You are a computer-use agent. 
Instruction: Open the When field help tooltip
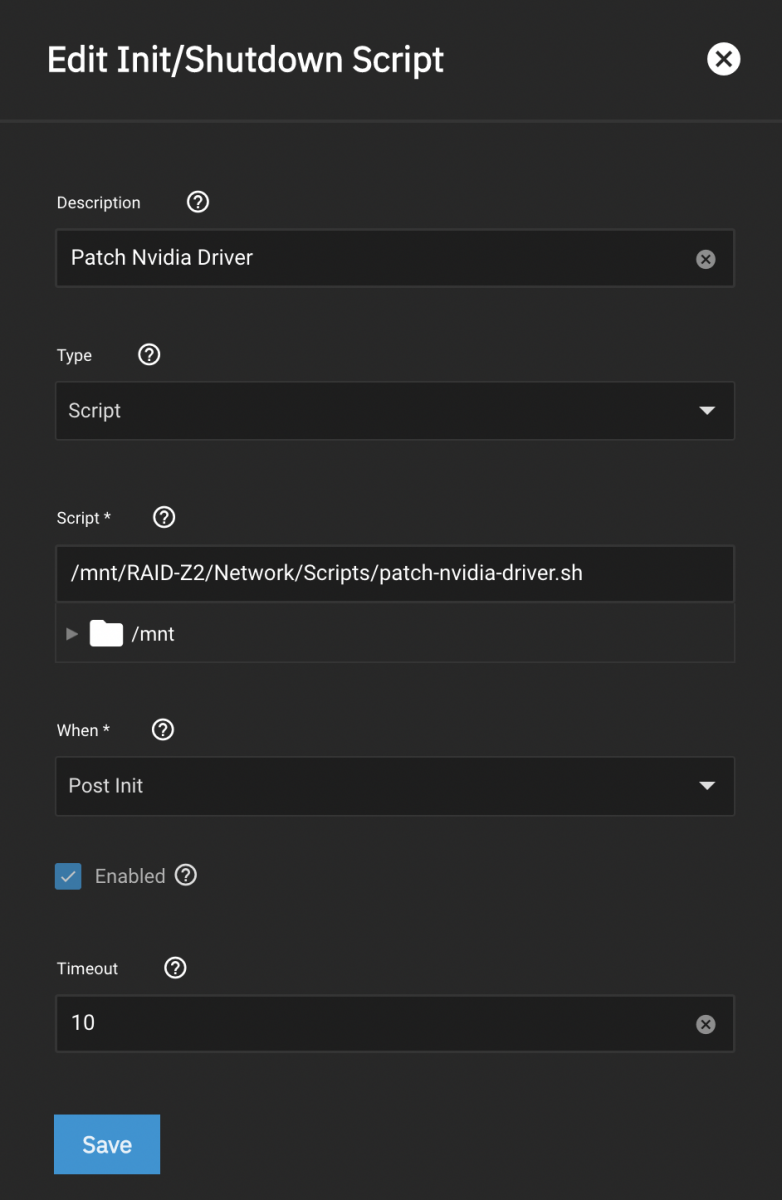pos(162,730)
